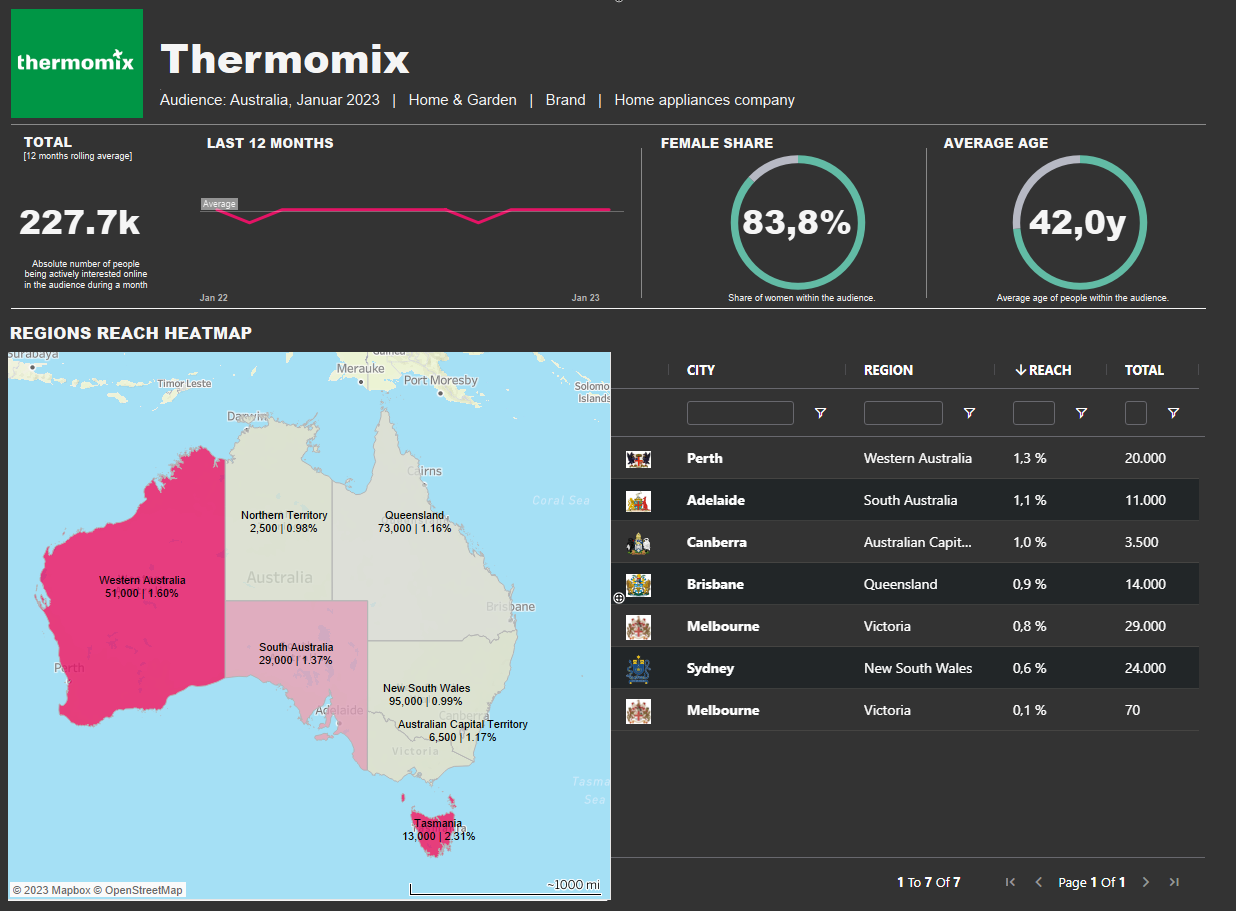Go to the first page of the table
Viewport: 1236px width, 911px height.
pos(1010,882)
